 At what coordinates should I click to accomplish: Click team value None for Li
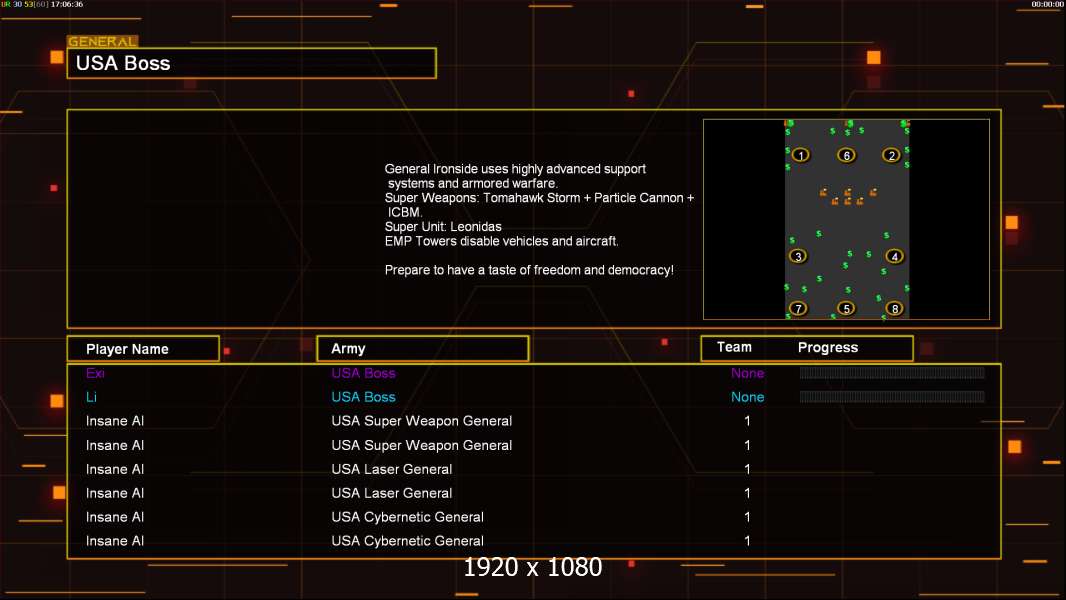tap(747, 397)
